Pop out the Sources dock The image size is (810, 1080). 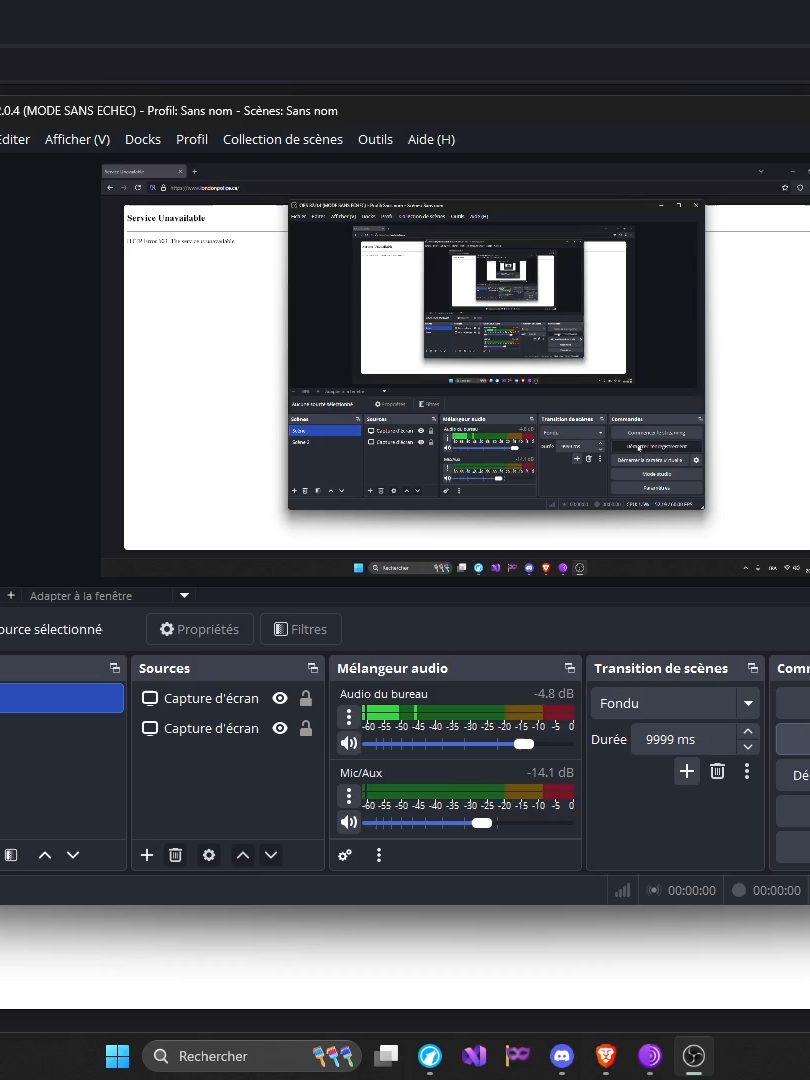313,668
